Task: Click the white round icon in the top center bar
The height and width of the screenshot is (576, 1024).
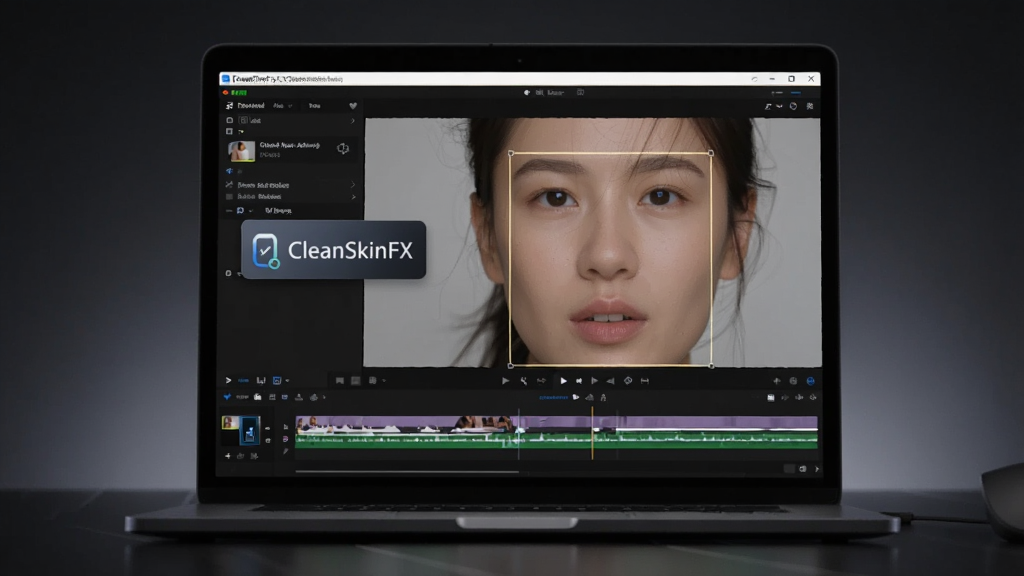Action: point(527,93)
